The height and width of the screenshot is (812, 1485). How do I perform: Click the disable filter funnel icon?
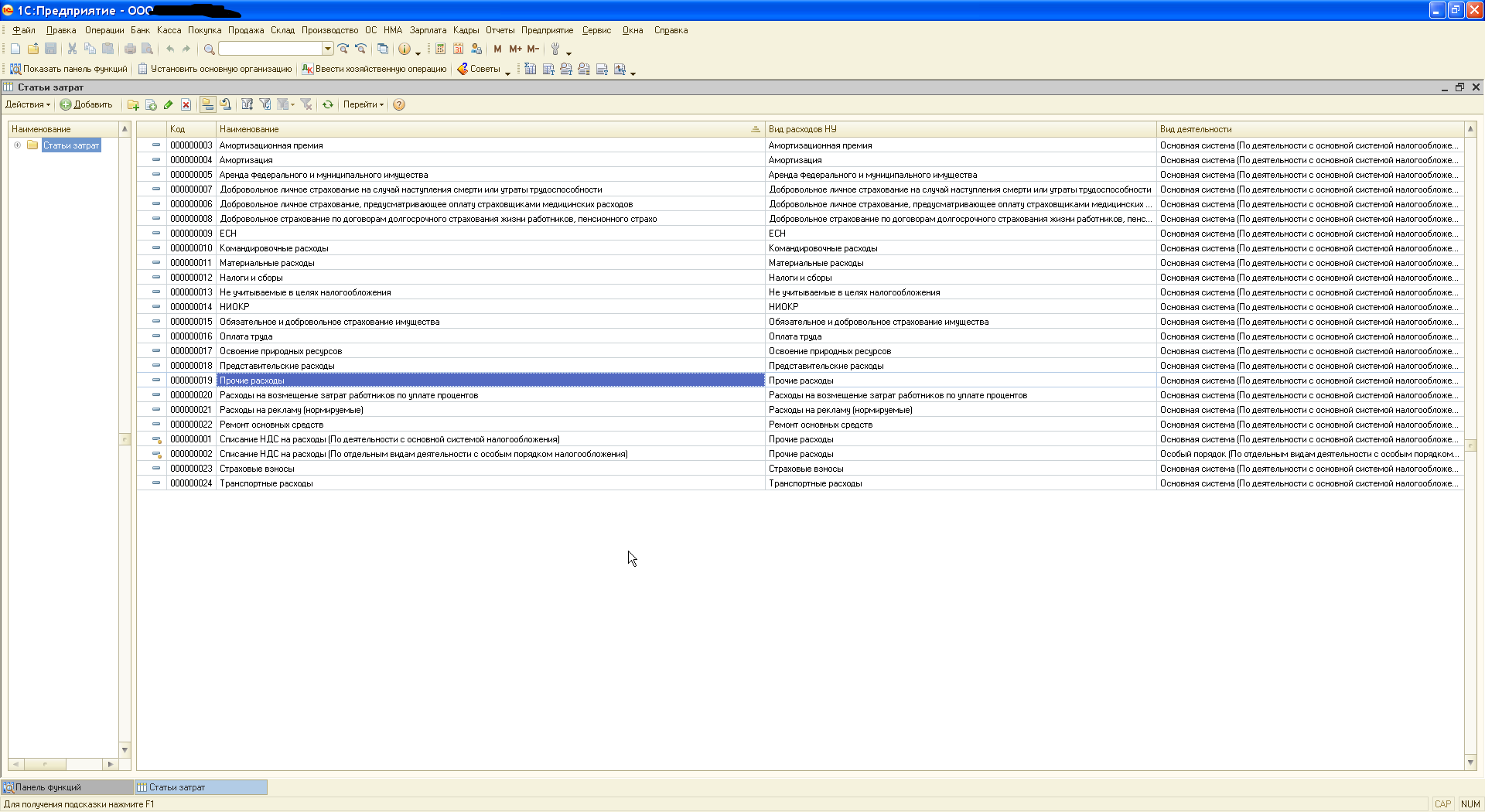tap(306, 105)
